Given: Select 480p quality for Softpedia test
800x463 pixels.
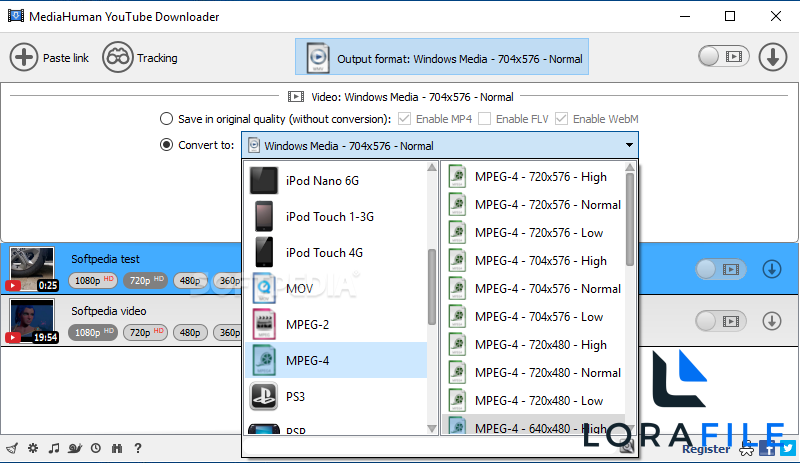Looking at the screenshot, I should pyautogui.click(x=190, y=280).
